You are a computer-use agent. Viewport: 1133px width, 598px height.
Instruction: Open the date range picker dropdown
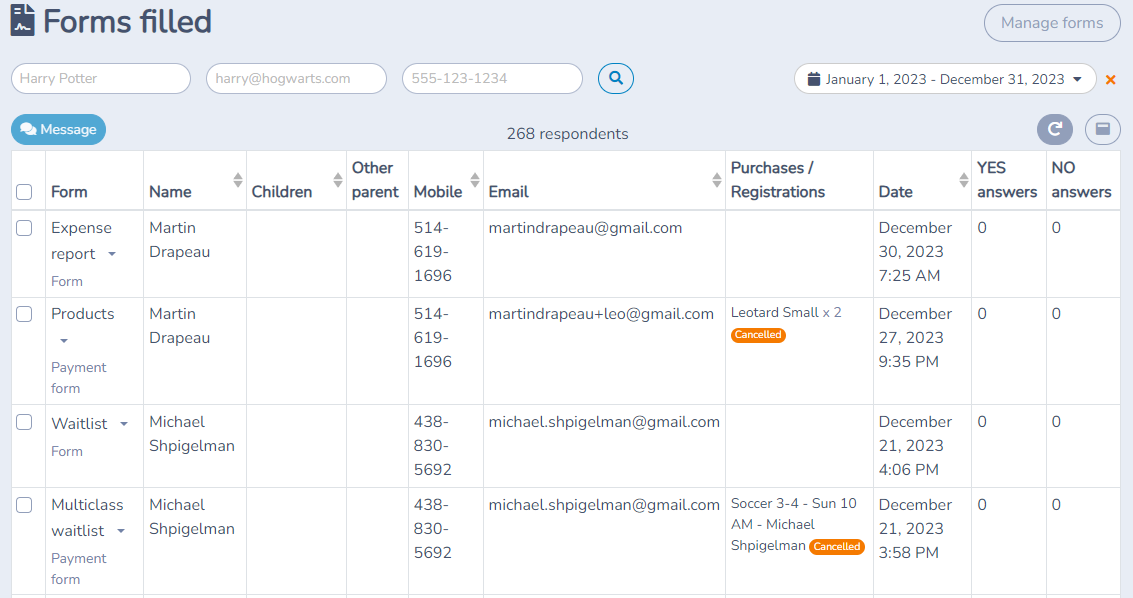coord(945,79)
